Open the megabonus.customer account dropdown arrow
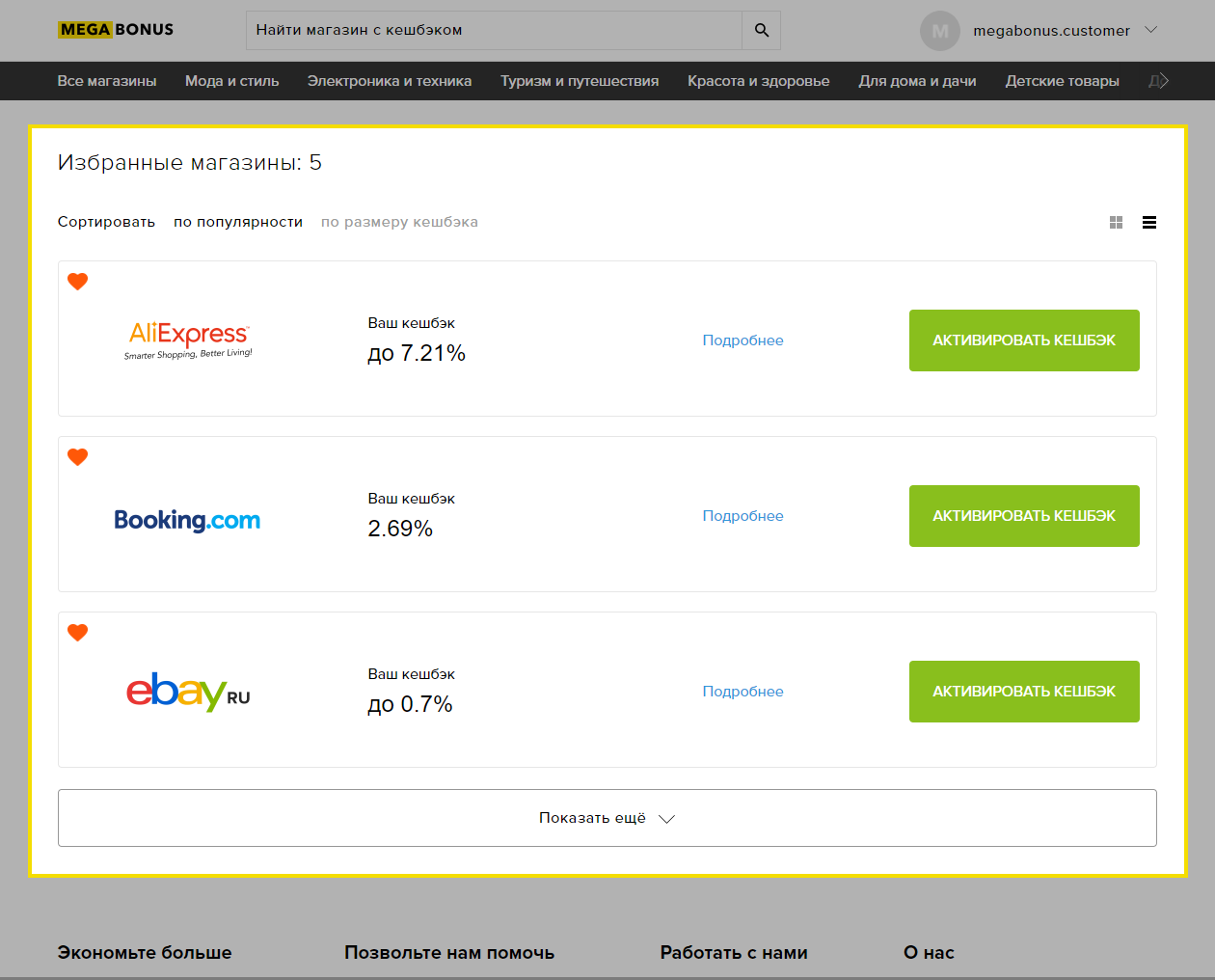Viewport: 1215px width, 980px height. [x=1150, y=30]
